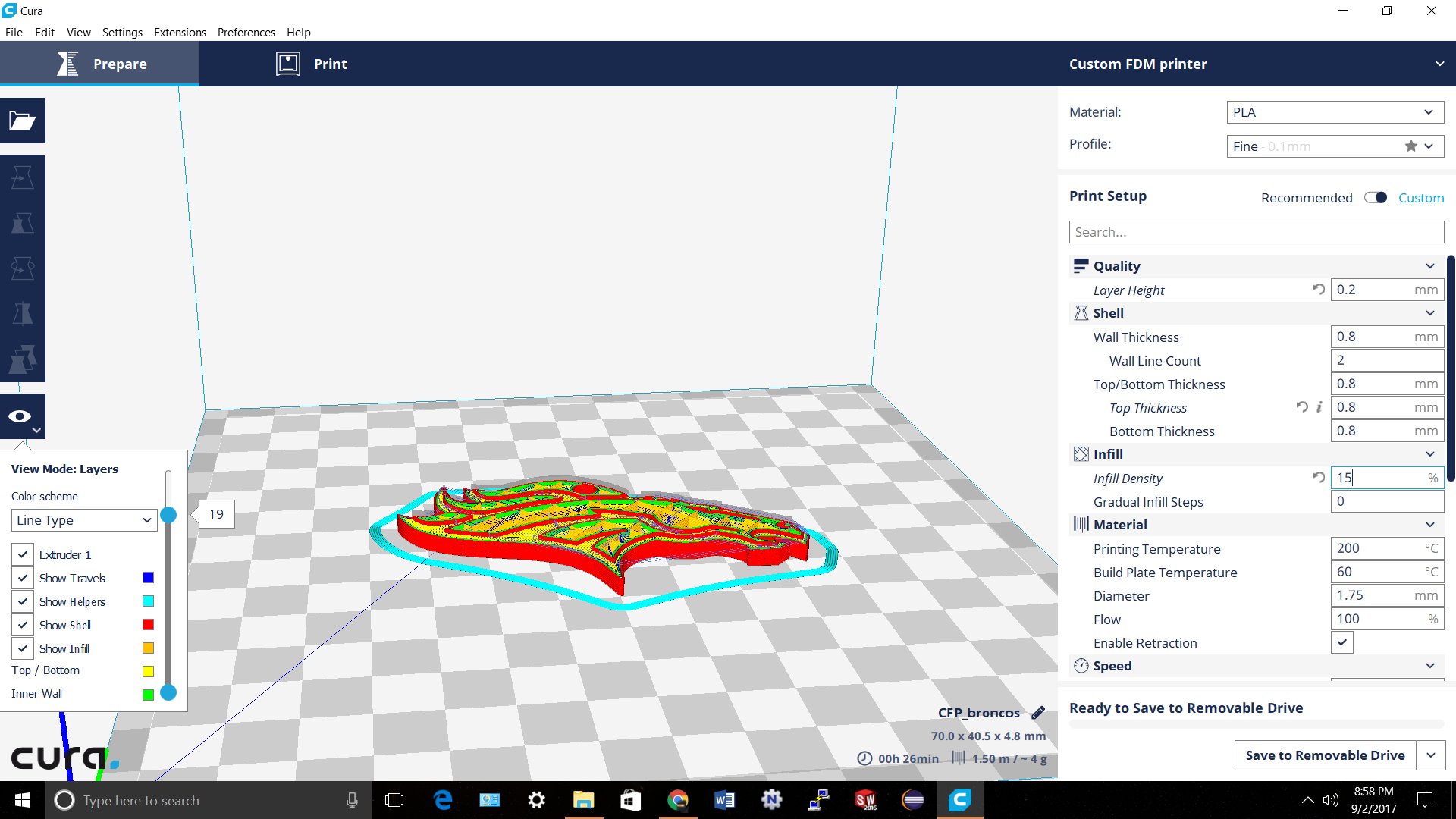The width and height of the screenshot is (1456, 819).
Task: Reset Layer Height with the revert arrow
Action: point(1319,290)
